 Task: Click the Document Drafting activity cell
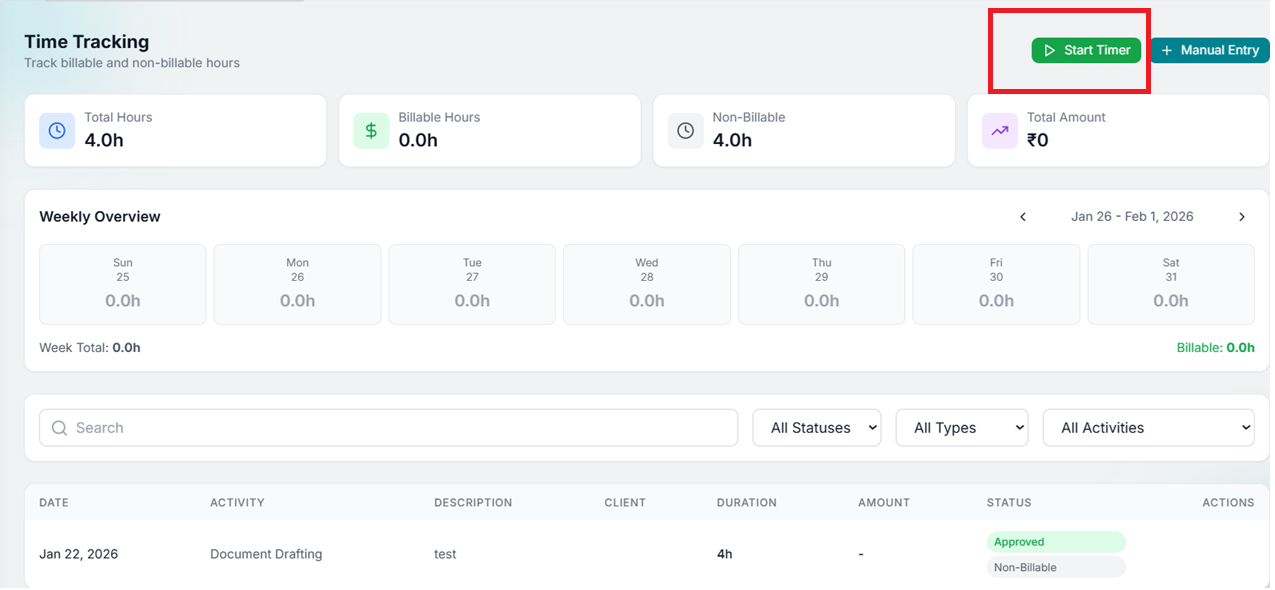click(x=266, y=554)
